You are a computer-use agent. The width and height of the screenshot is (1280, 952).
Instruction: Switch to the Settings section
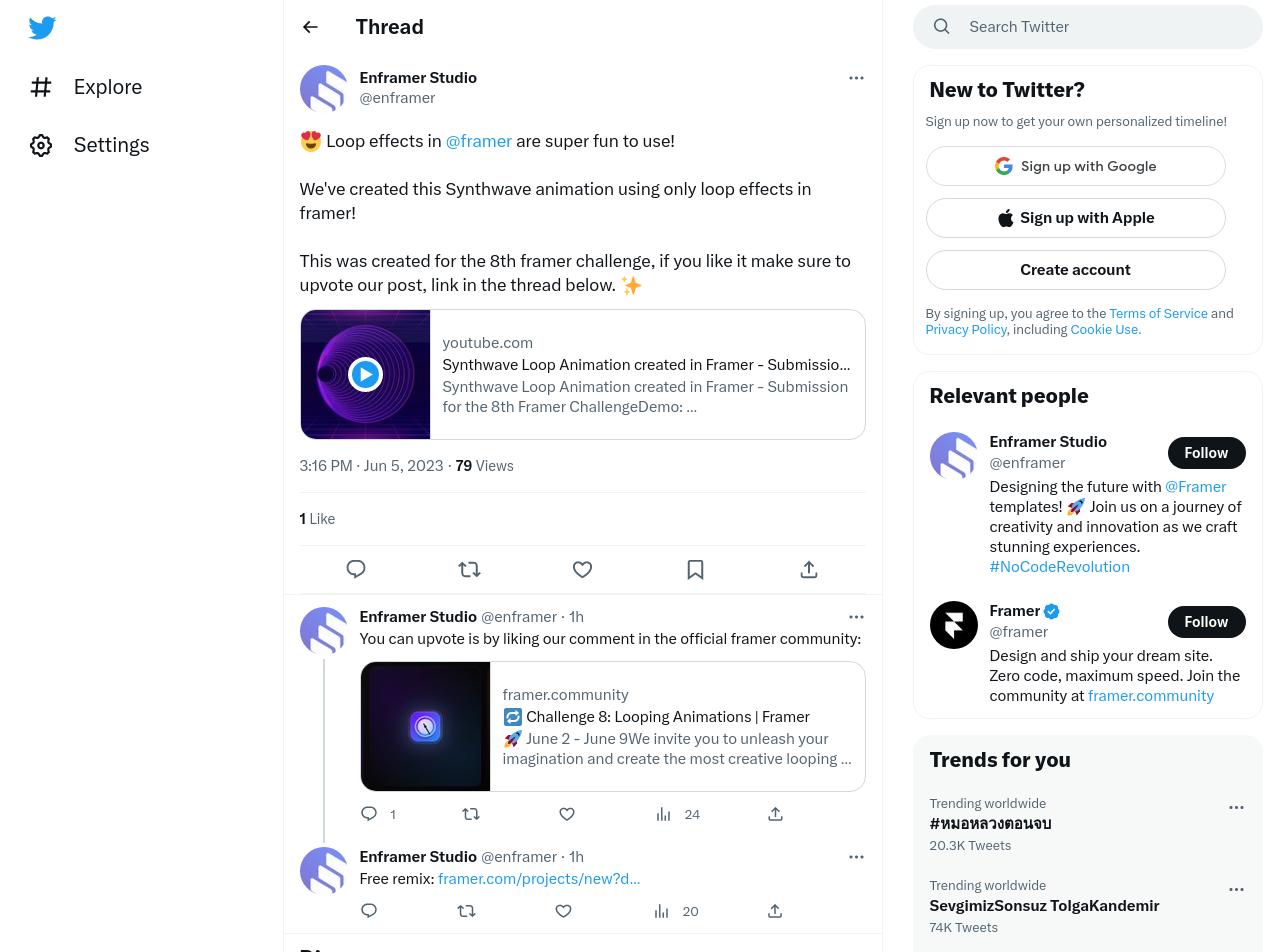coord(41,145)
